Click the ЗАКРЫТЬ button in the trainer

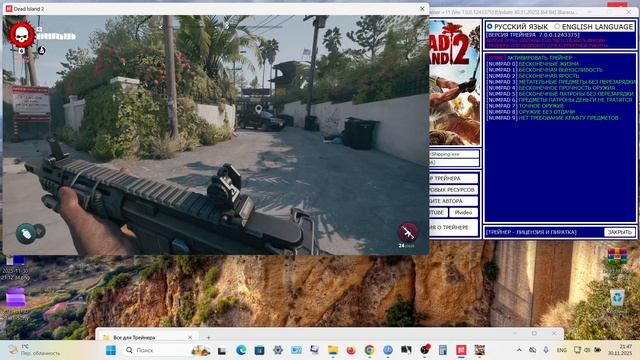point(619,232)
